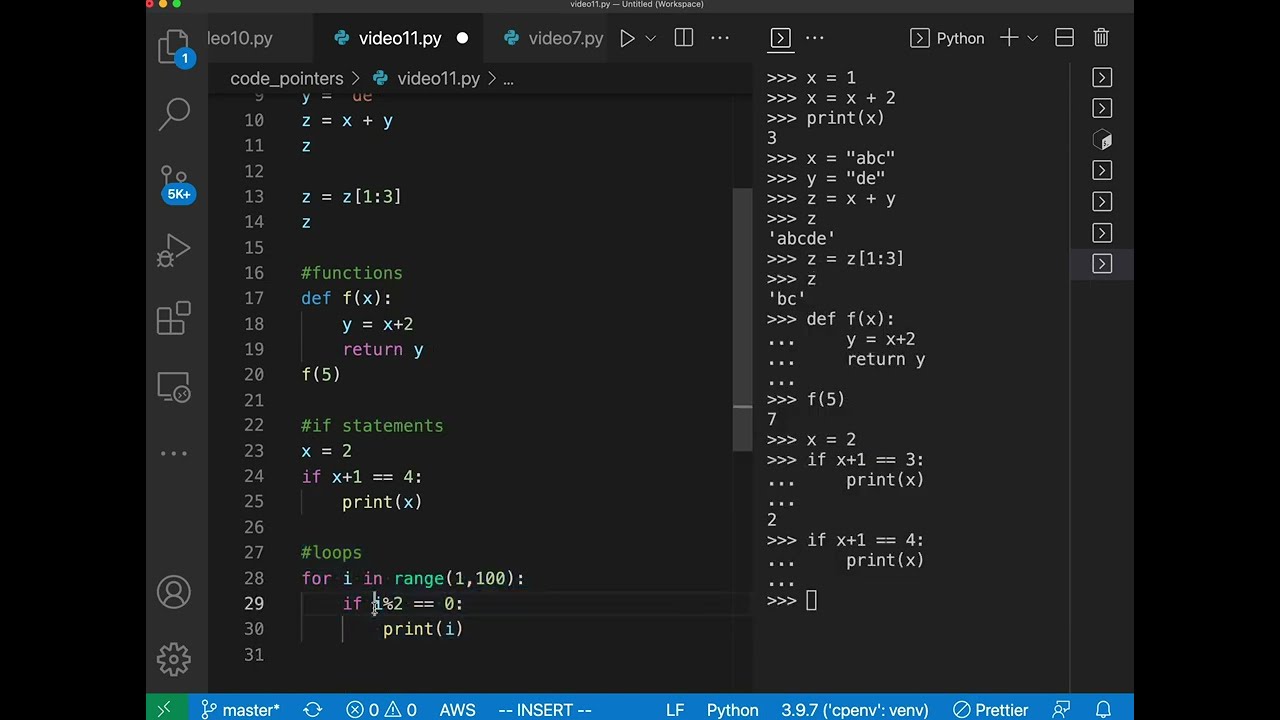Click 'abcde' output in the terminal

(x=801, y=238)
